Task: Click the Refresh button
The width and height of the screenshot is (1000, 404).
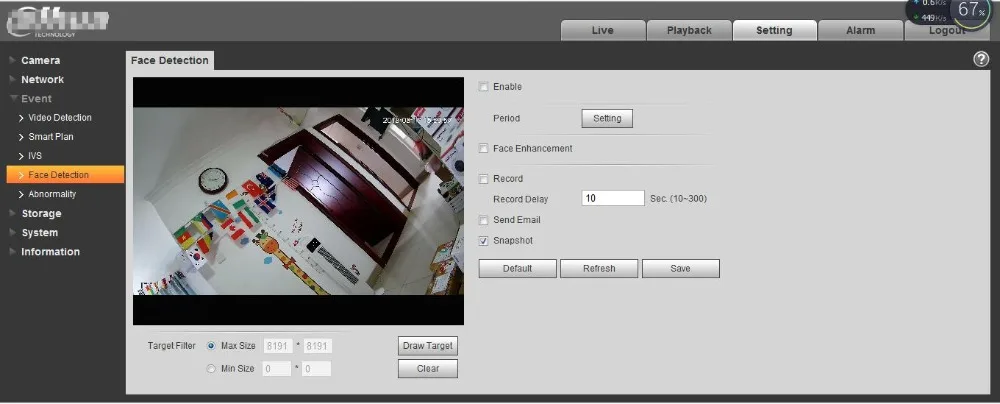Action: [599, 269]
